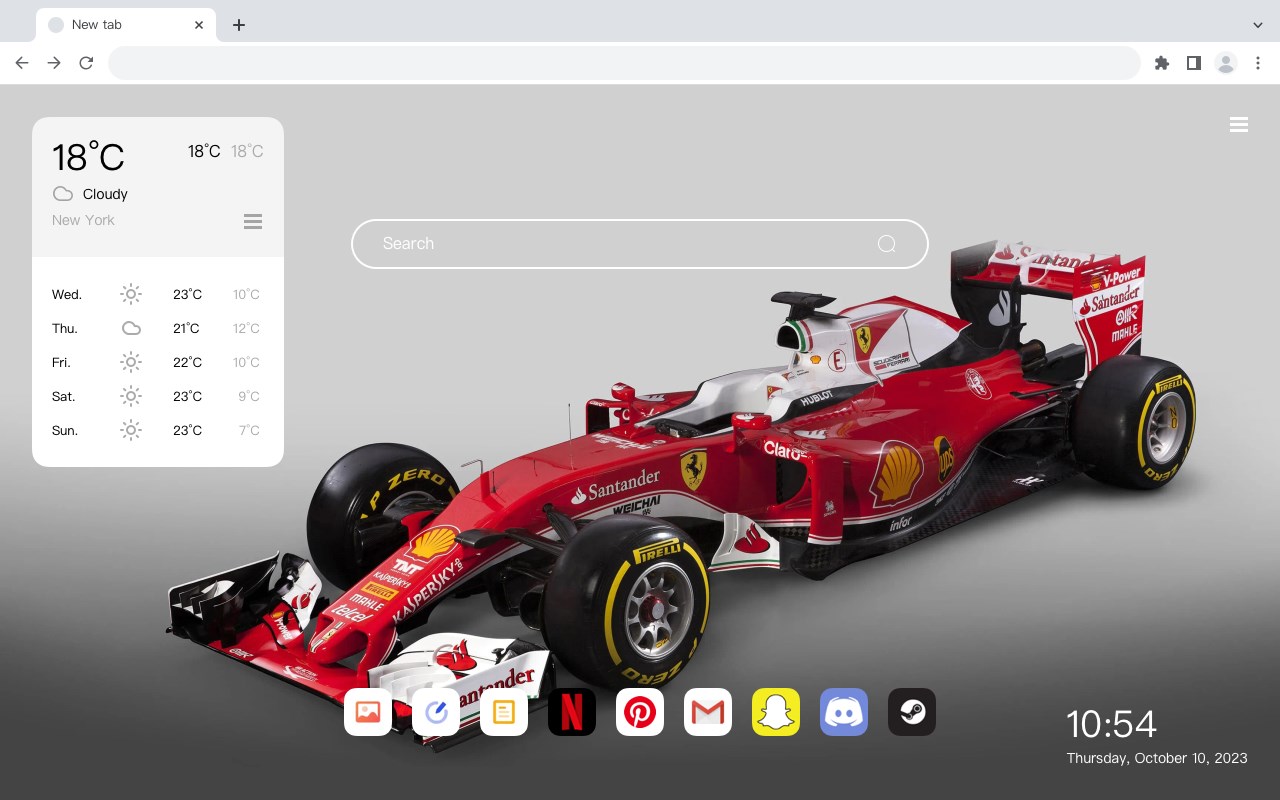Close the New tab tab
The height and width of the screenshot is (800, 1280).
199,25
